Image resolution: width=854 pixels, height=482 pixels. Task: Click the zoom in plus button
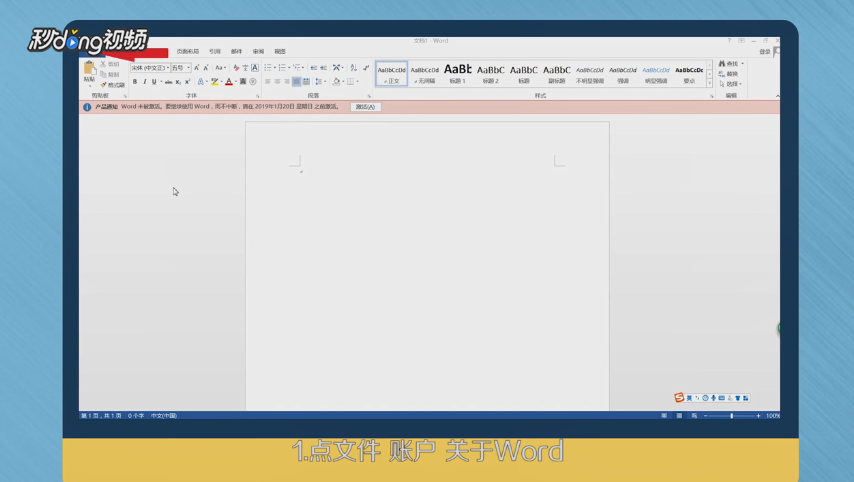pyautogui.click(x=758, y=416)
